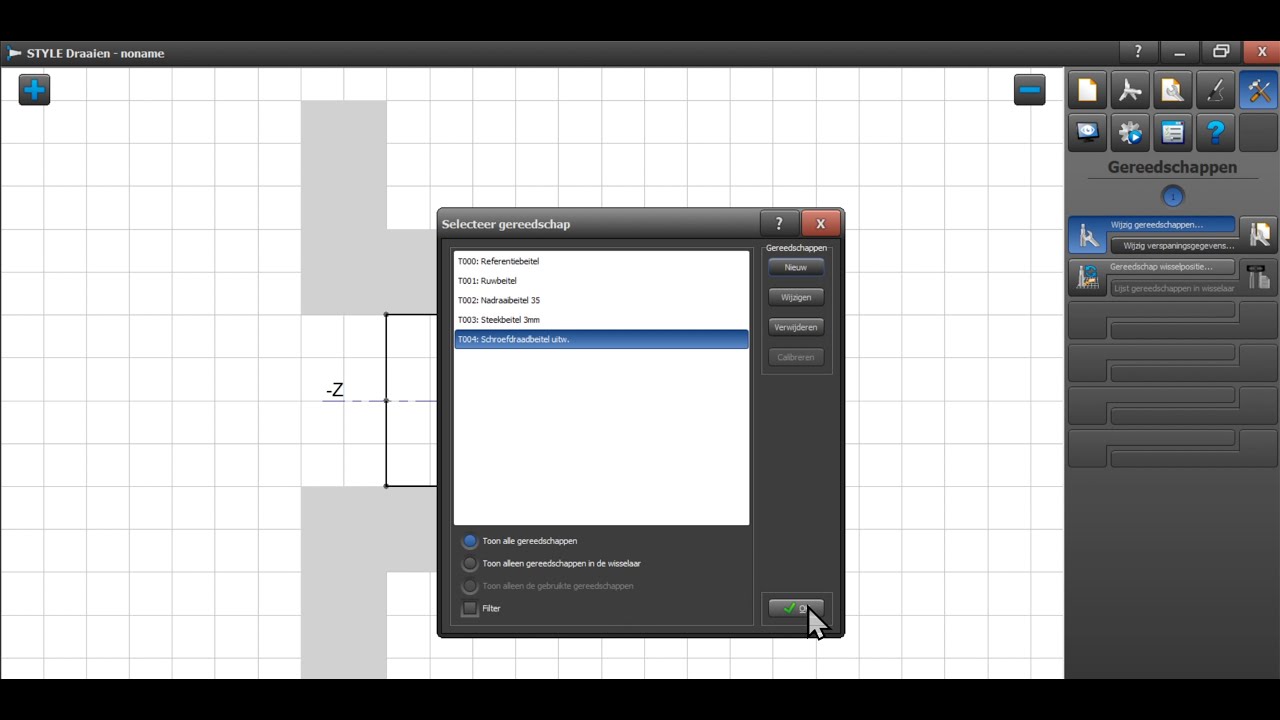This screenshot has height=720, width=1280.
Task: Select Toon alleen de gebruikte gereedschappen option
Action: 547,586
